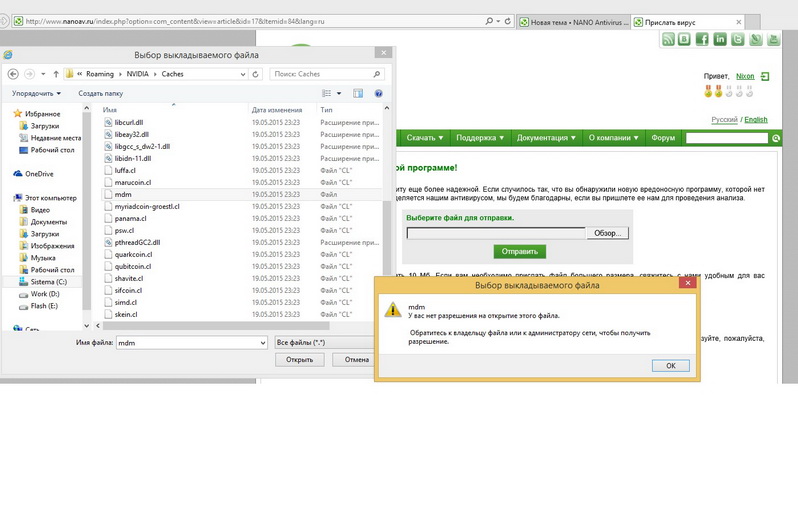The height and width of the screenshot is (521, 798).
Task: Open the Поддержка site menu
Action: (x=479, y=138)
